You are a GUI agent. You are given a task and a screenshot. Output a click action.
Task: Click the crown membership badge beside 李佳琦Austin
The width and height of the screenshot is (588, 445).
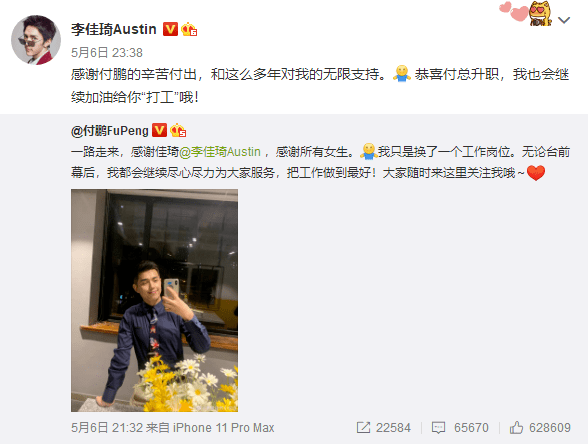coord(189,29)
